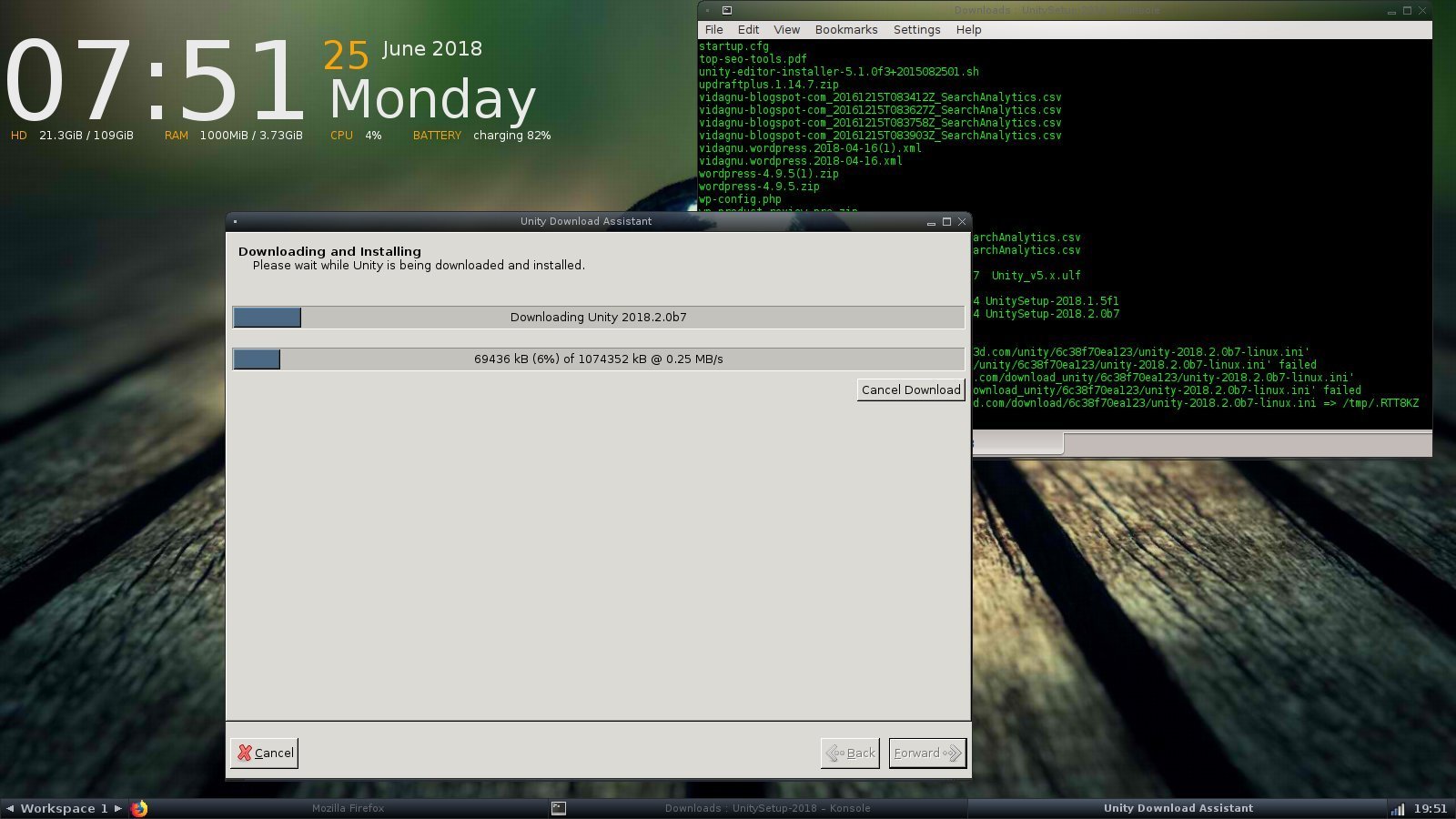Click the Cancel button in the assistant
Image resolution: width=1456 pixels, height=819 pixels.
pyautogui.click(x=264, y=753)
